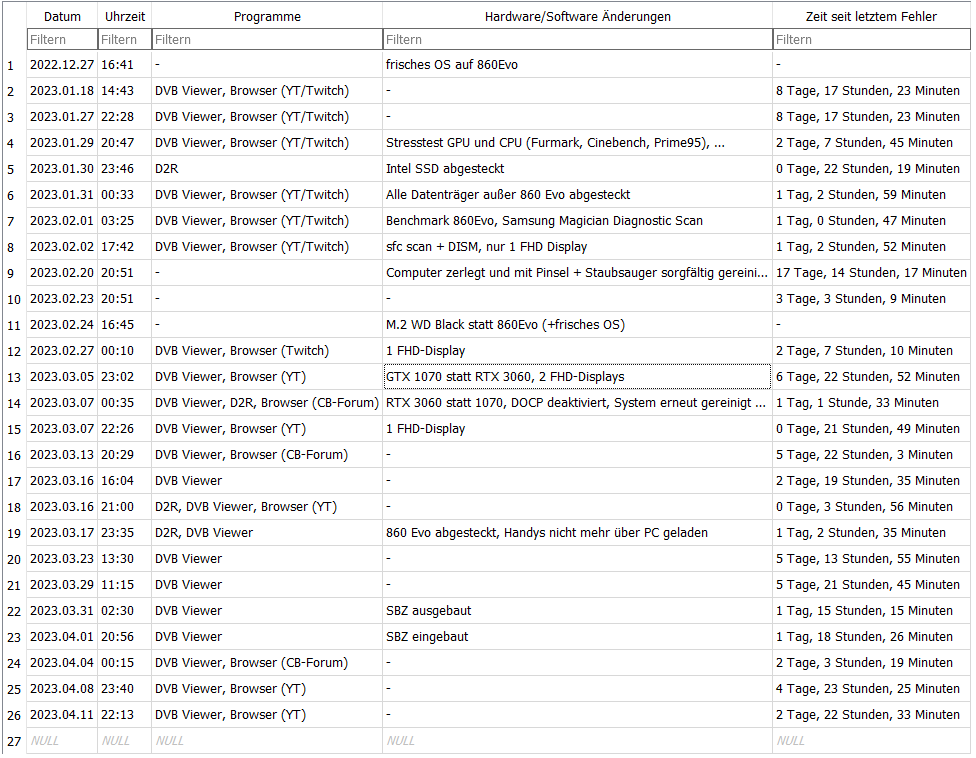976x758 pixels.
Task: Select date cell 2023.03.13
Action: 62,455
